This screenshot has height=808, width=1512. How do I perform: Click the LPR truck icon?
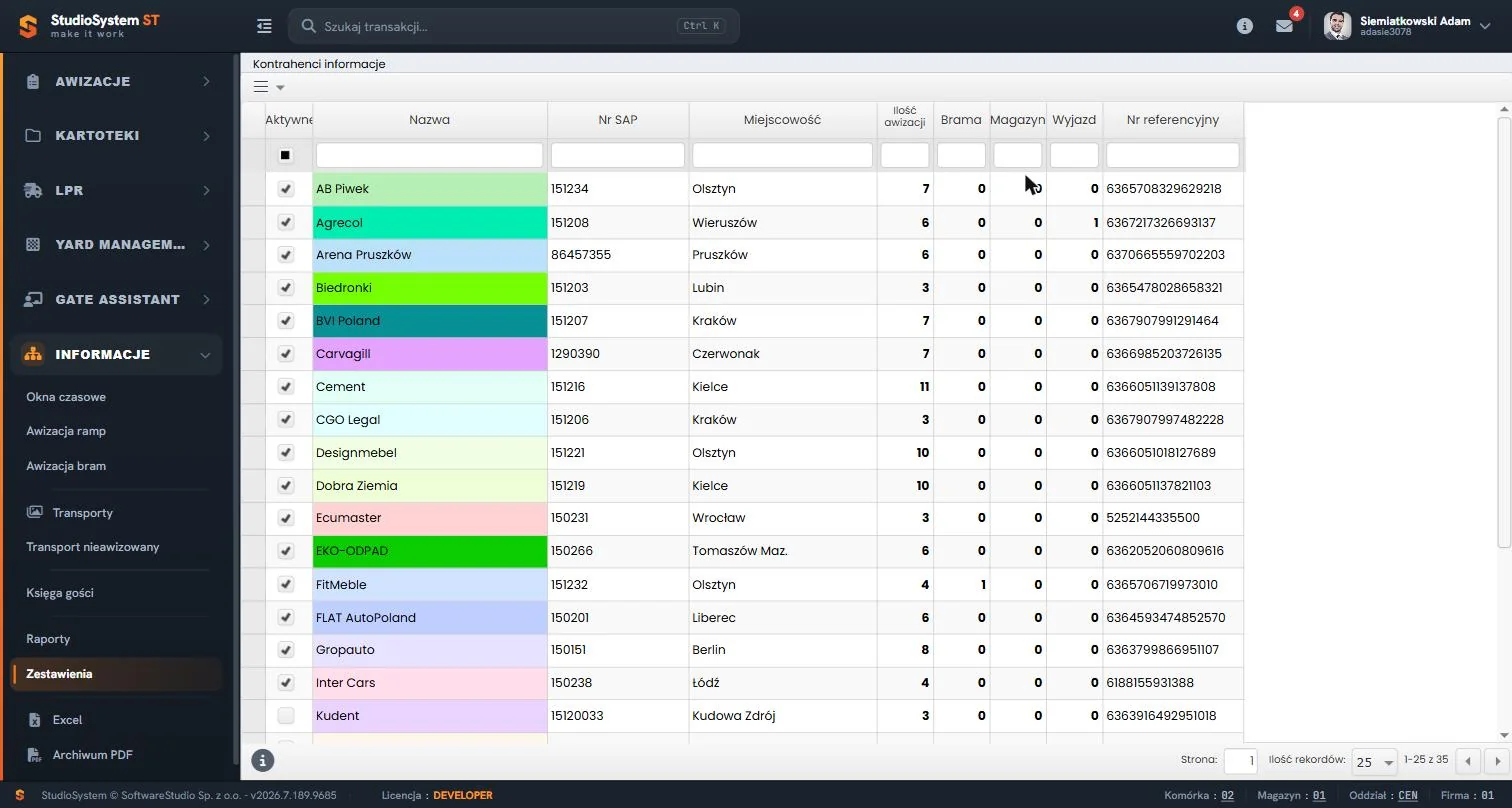pos(33,190)
